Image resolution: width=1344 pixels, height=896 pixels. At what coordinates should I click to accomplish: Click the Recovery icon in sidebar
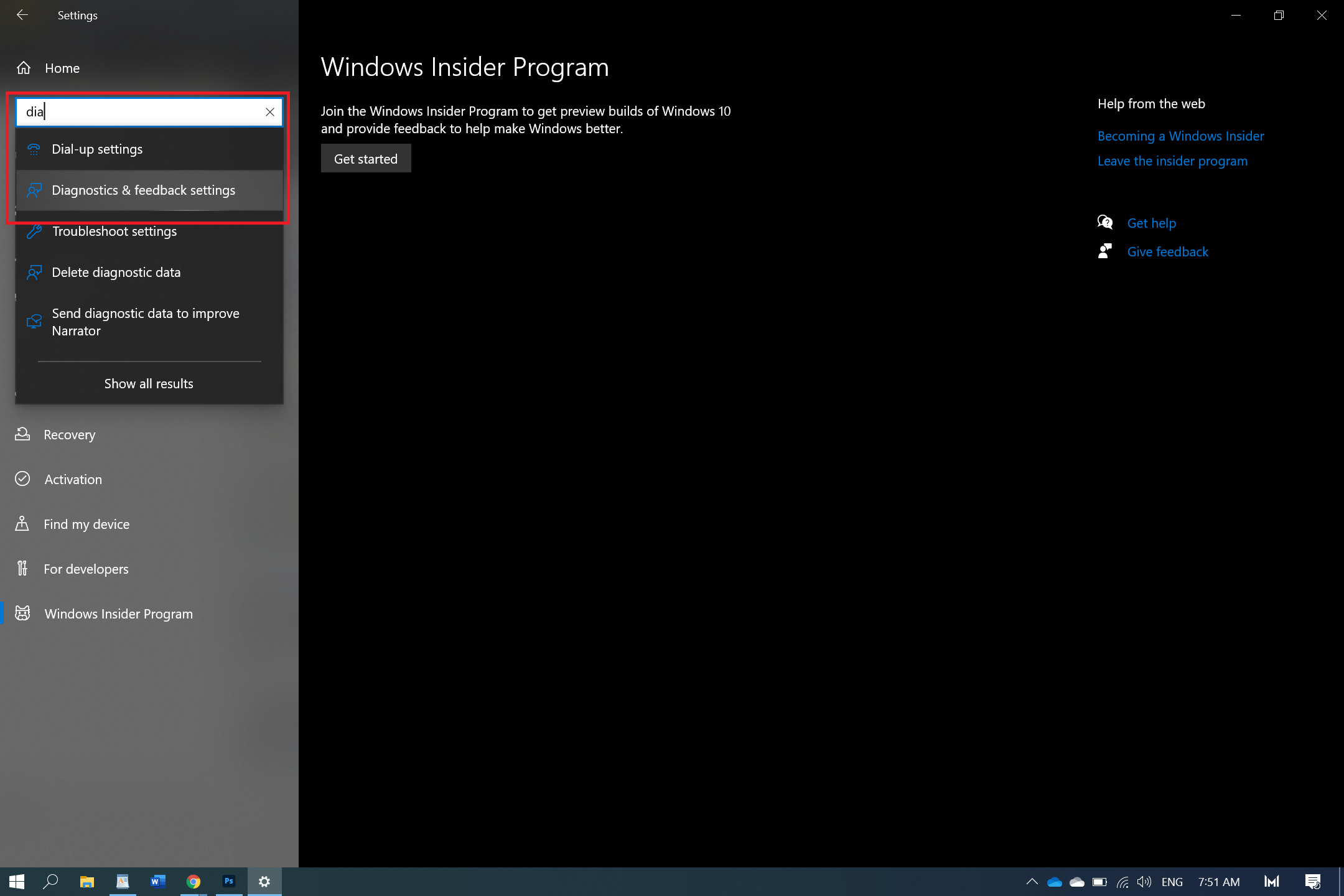pyautogui.click(x=22, y=434)
